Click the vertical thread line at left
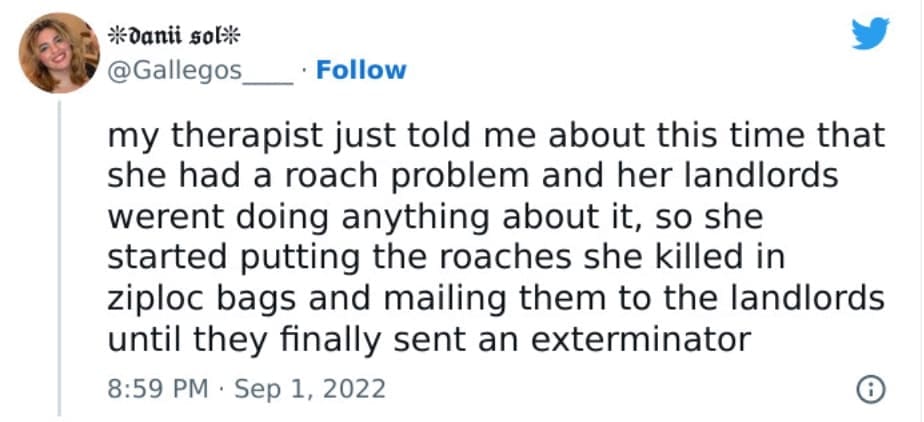The height and width of the screenshot is (422, 924). [x=59, y=260]
